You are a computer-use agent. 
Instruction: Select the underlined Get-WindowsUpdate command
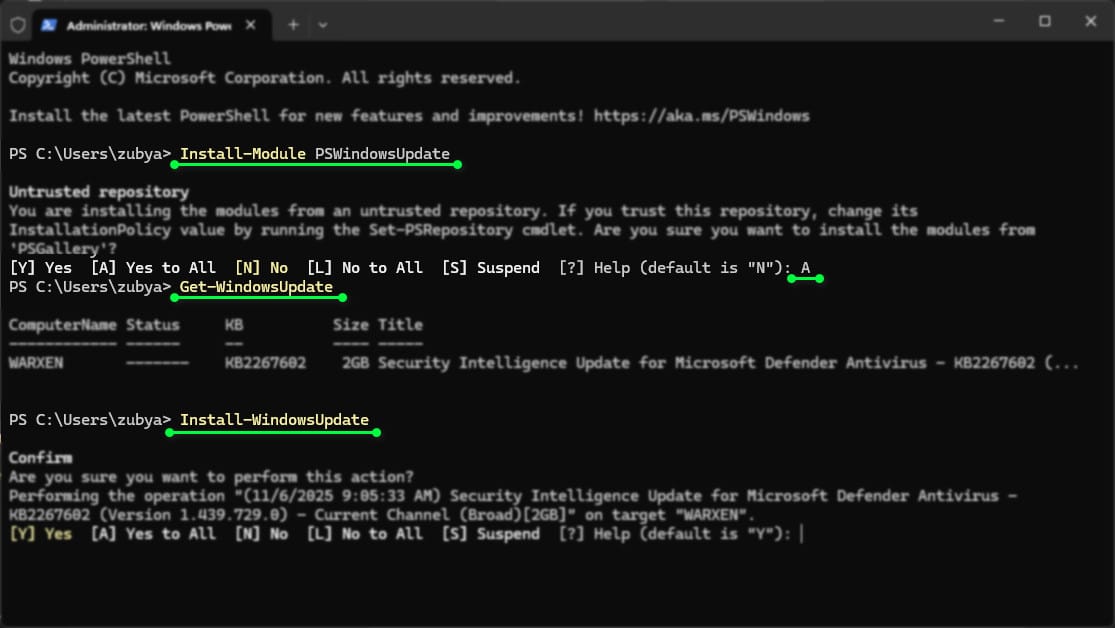coord(257,286)
